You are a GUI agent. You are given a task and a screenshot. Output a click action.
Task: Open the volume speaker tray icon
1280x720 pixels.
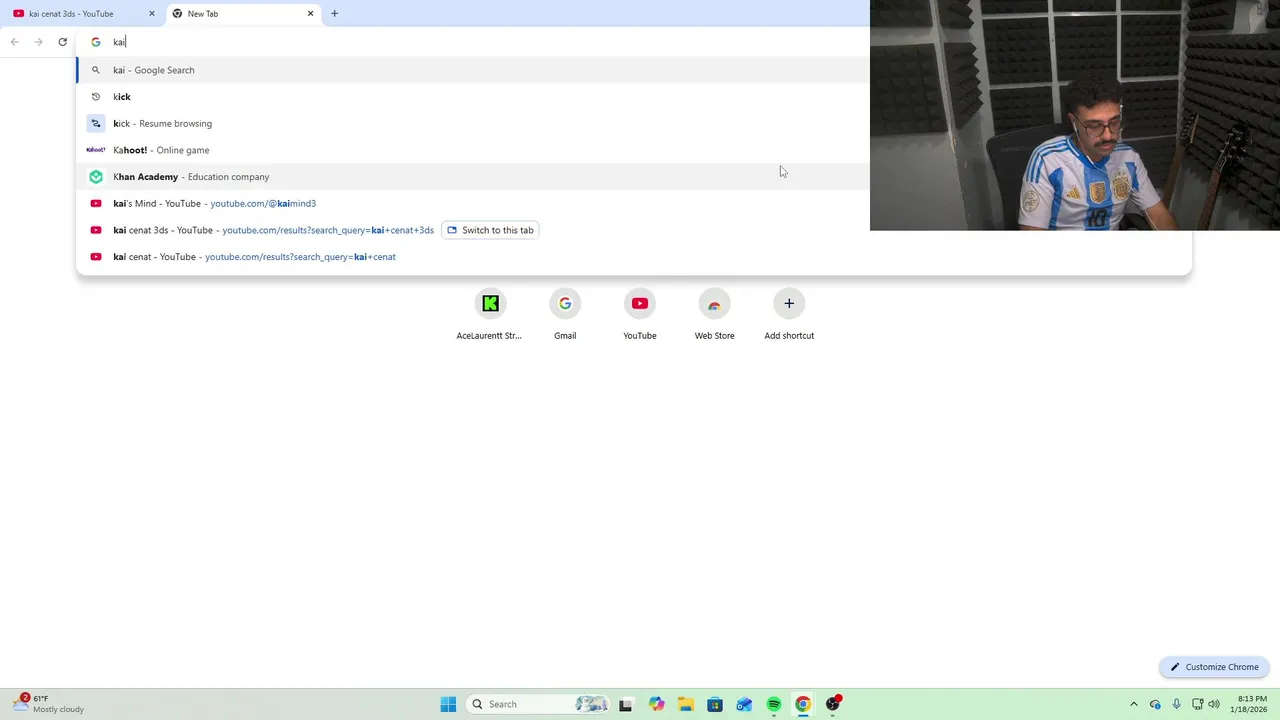1214,704
